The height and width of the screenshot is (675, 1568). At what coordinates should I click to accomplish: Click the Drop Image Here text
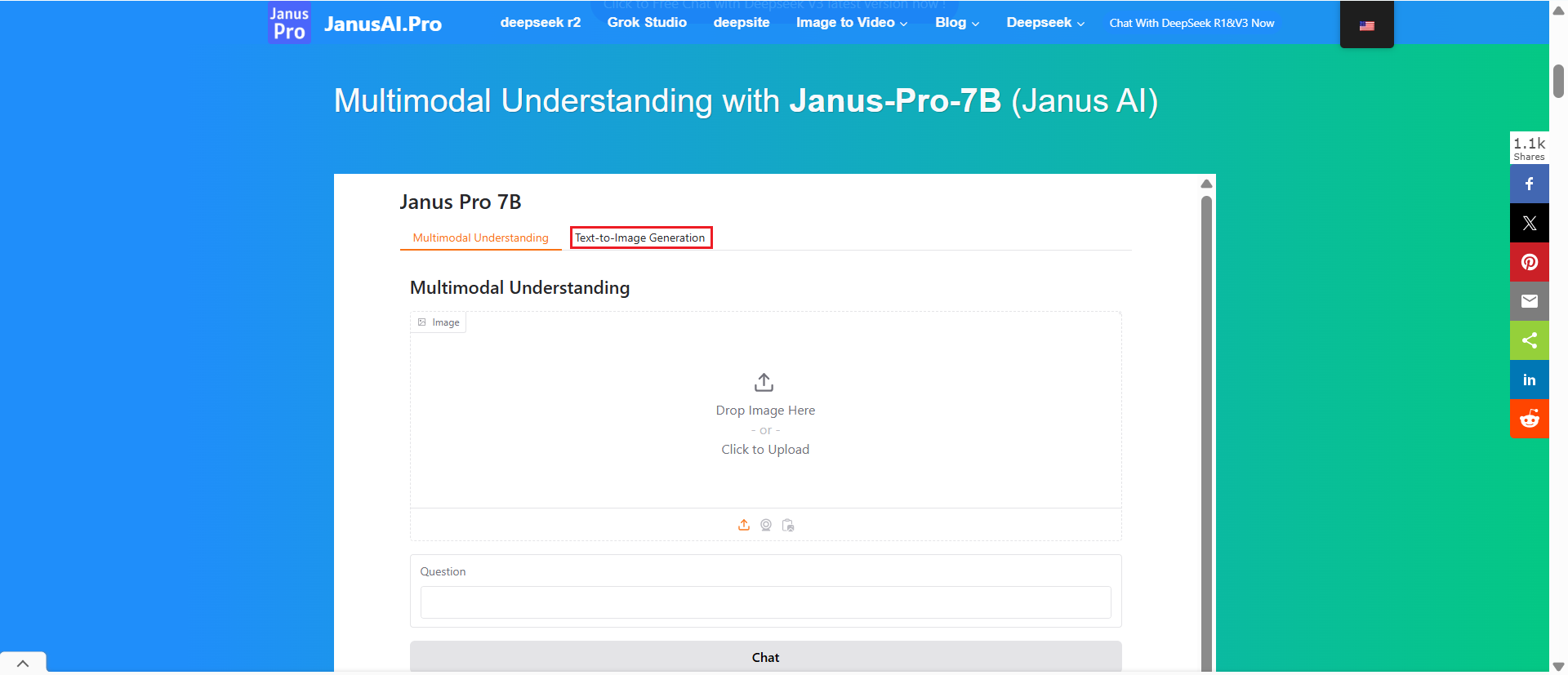765,411
